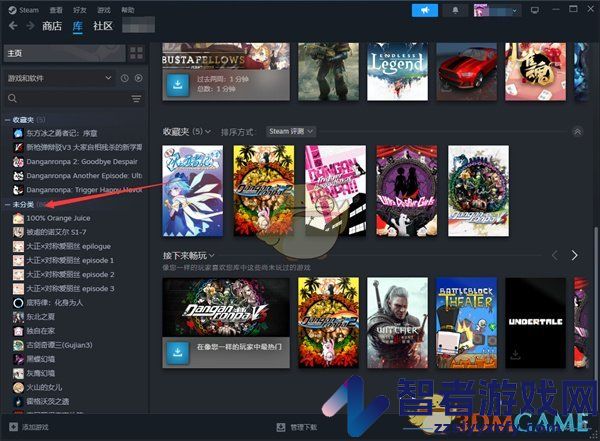Open Ultra Despair Girls cover in 收藏夹 shelf
The height and width of the screenshot is (441, 600).
[407, 191]
